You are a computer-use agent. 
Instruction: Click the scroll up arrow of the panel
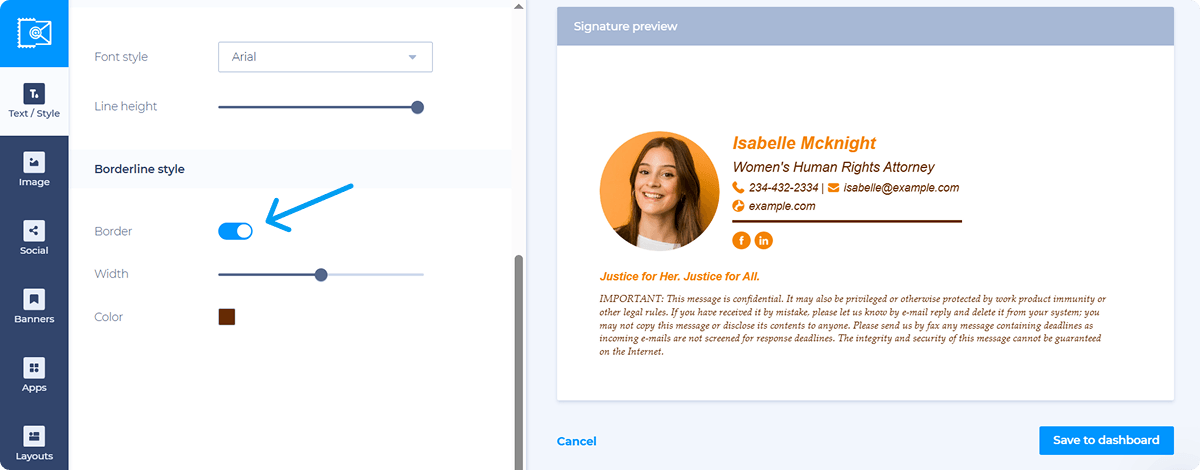[517, 5]
